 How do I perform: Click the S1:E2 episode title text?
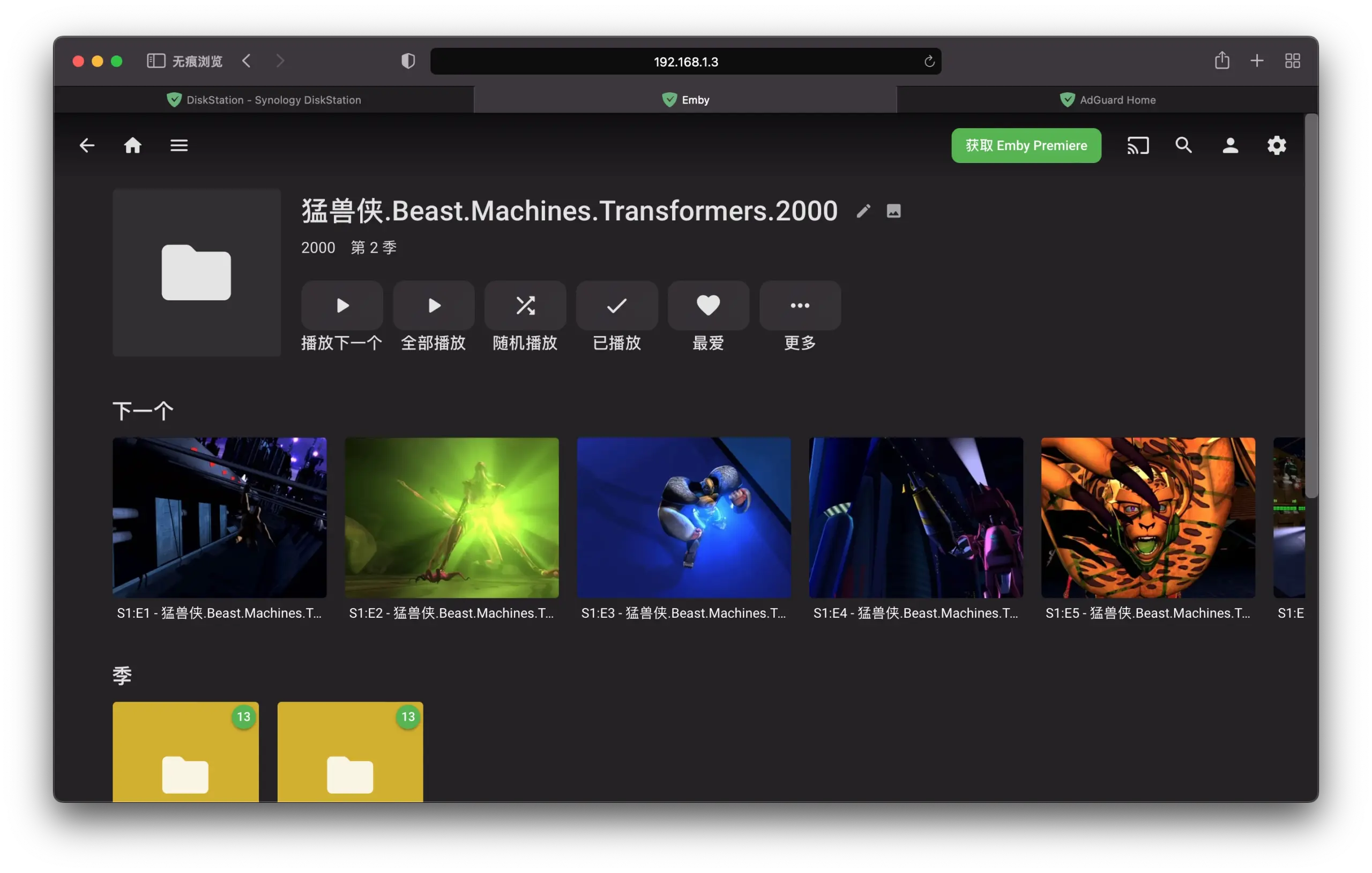click(452, 613)
